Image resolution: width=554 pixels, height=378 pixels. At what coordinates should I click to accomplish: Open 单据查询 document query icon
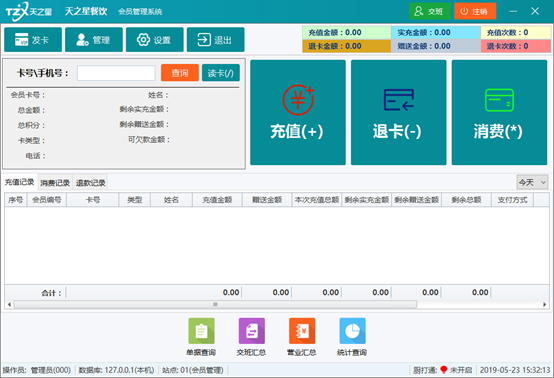tap(201, 337)
